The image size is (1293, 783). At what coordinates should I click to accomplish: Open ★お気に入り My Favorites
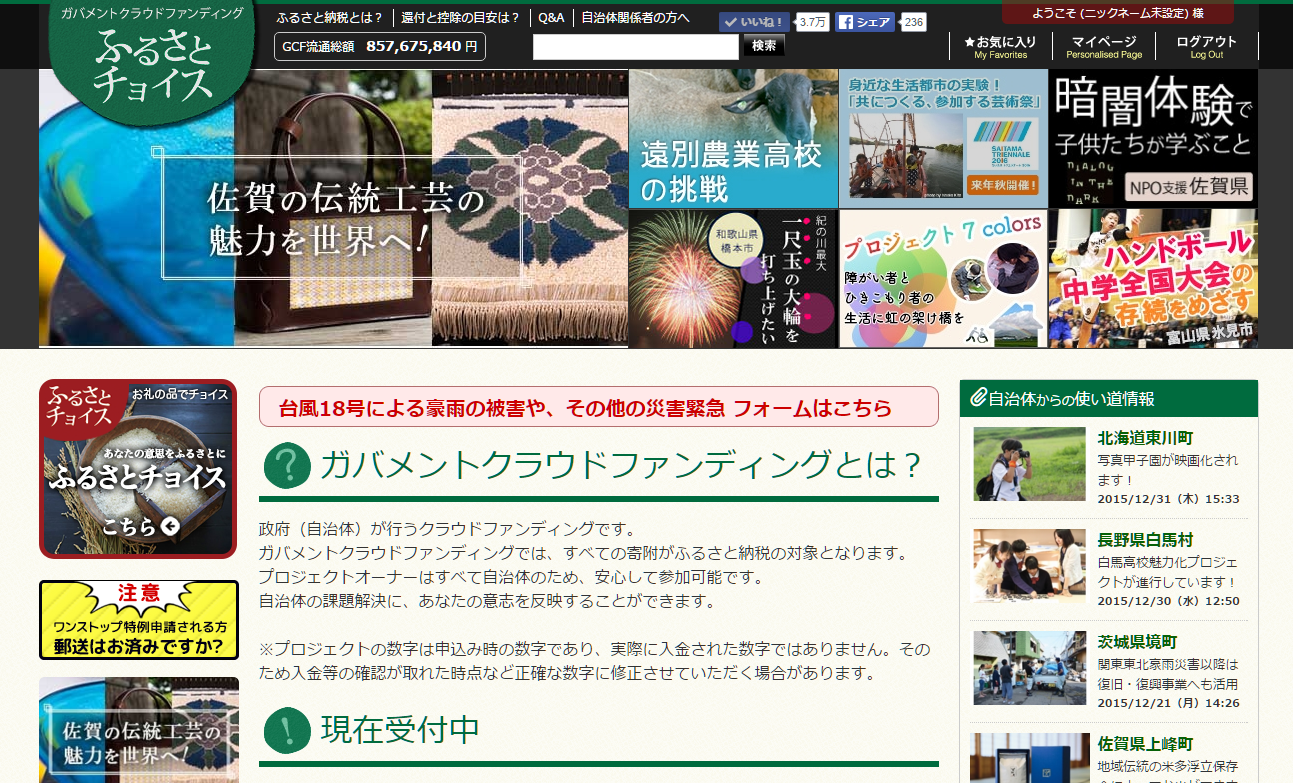[x=1000, y=47]
